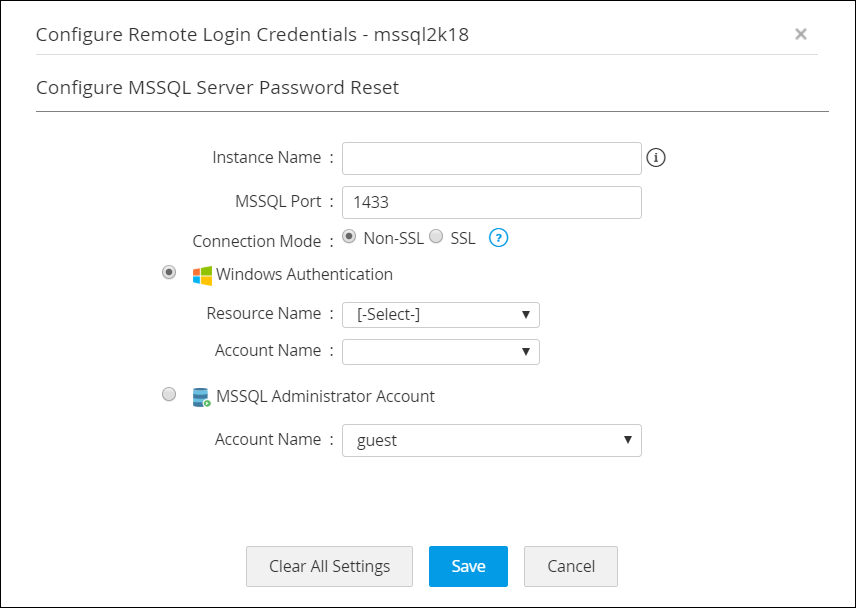The height and width of the screenshot is (608, 856).
Task: Close the Configure Remote Login Credentials dialog
Action: point(800,34)
